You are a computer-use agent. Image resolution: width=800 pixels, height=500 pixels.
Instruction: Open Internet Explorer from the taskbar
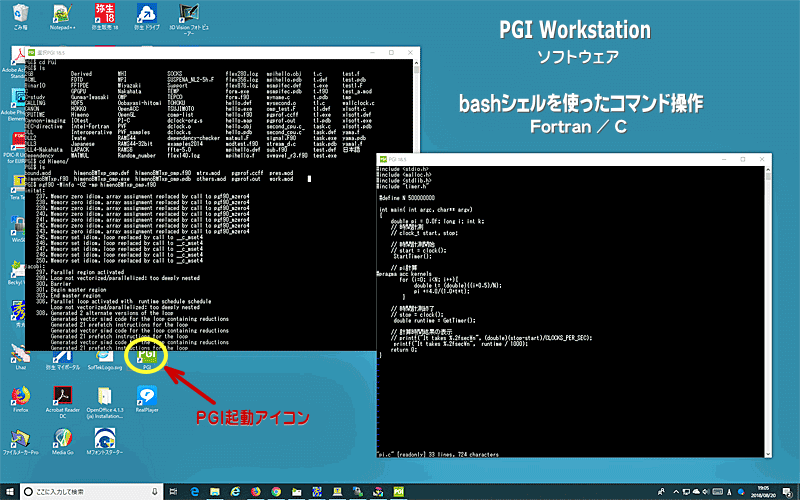(235, 491)
